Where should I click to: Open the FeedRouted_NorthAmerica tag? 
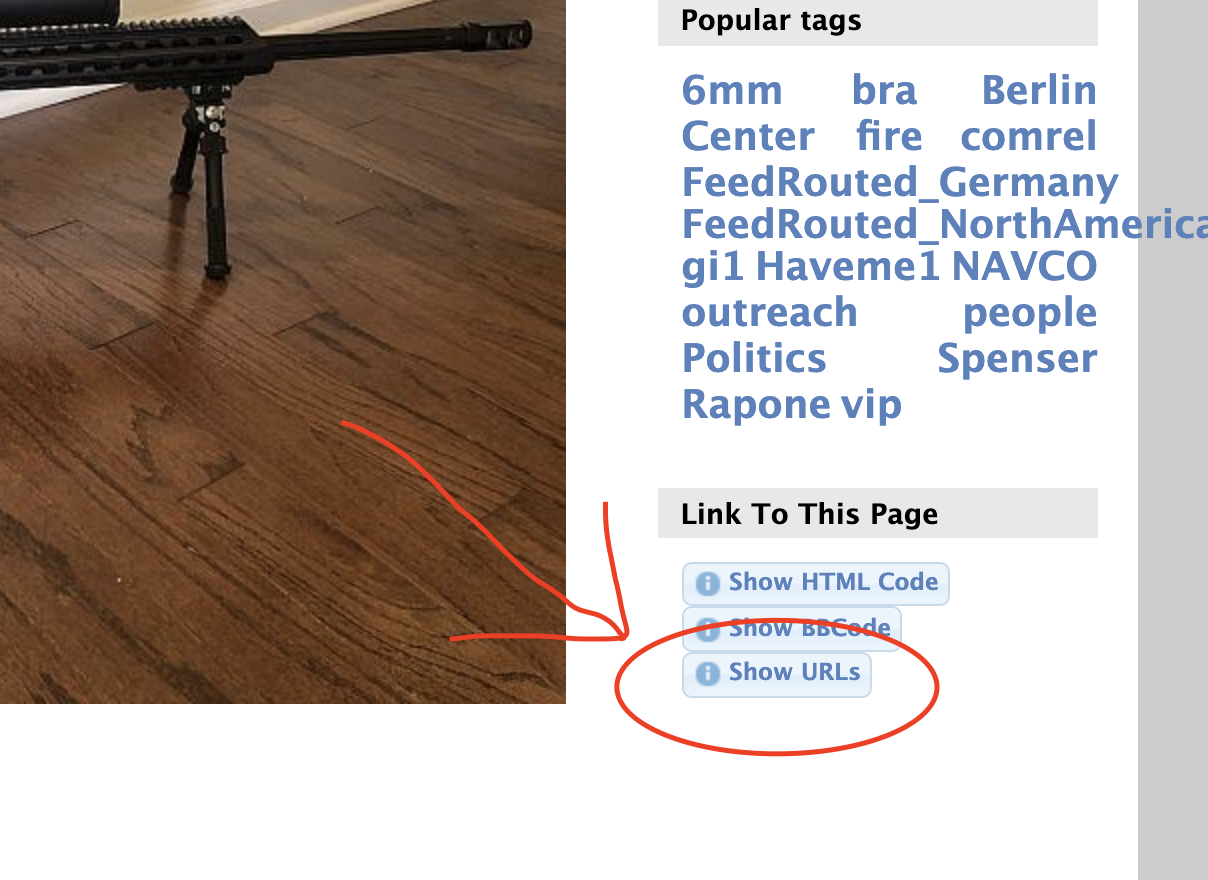click(945, 225)
